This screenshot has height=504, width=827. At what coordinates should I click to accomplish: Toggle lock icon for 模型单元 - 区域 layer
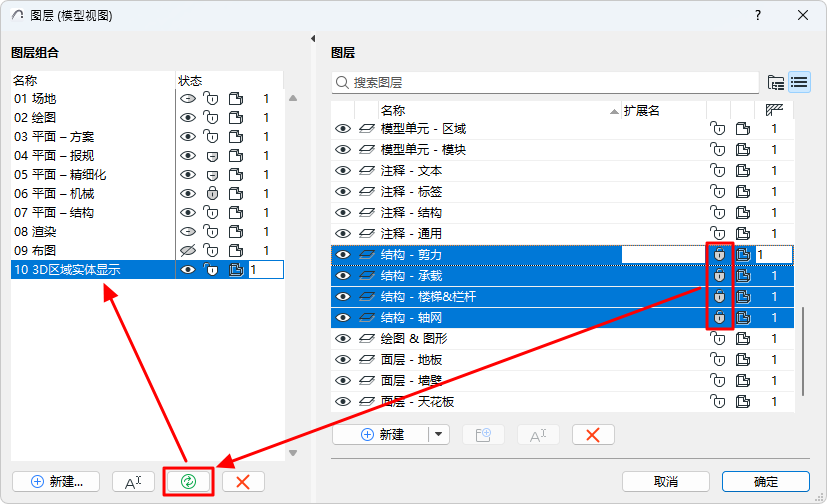pos(718,129)
